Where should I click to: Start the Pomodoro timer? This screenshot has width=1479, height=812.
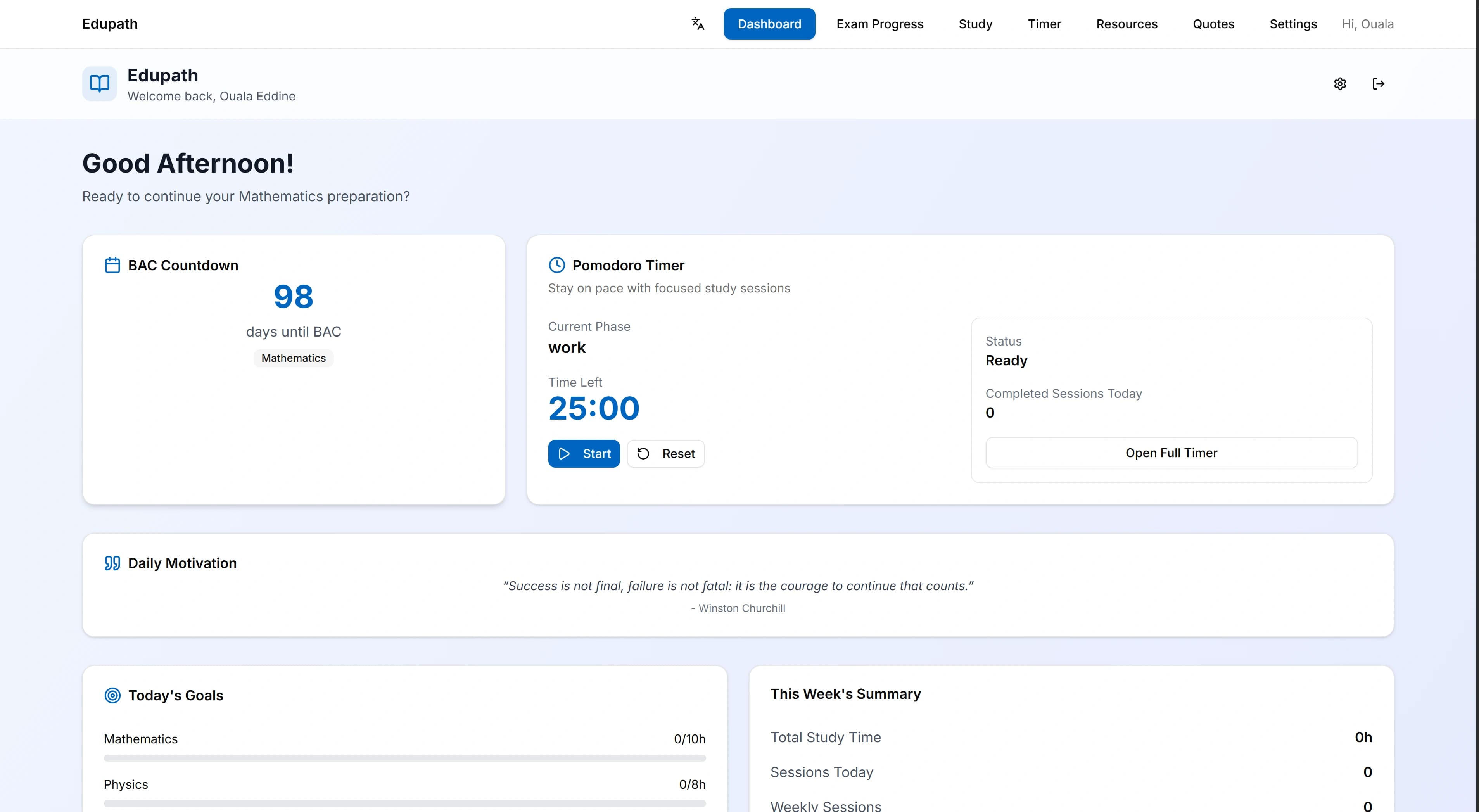pyautogui.click(x=584, y=454)
